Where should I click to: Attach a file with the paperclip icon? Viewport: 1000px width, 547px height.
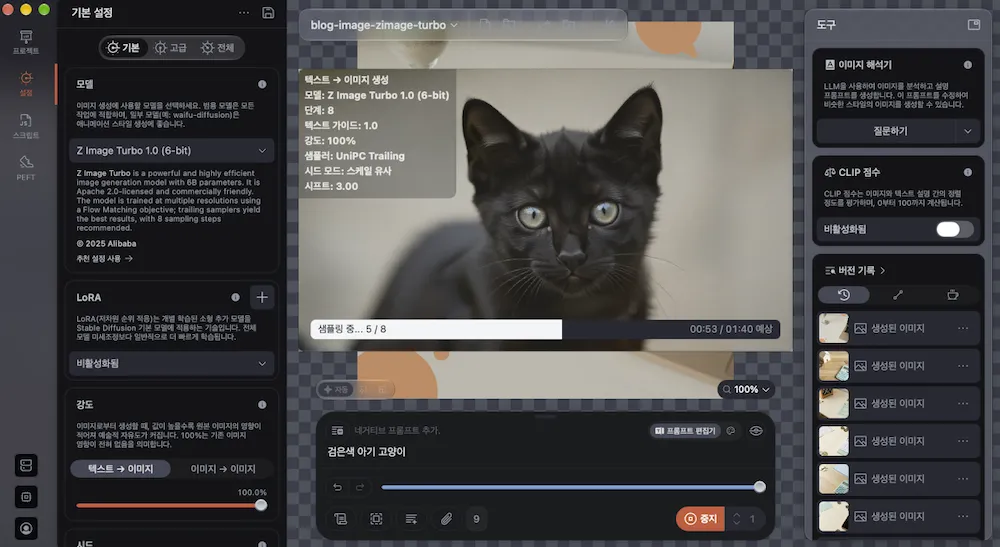[446, 519]
